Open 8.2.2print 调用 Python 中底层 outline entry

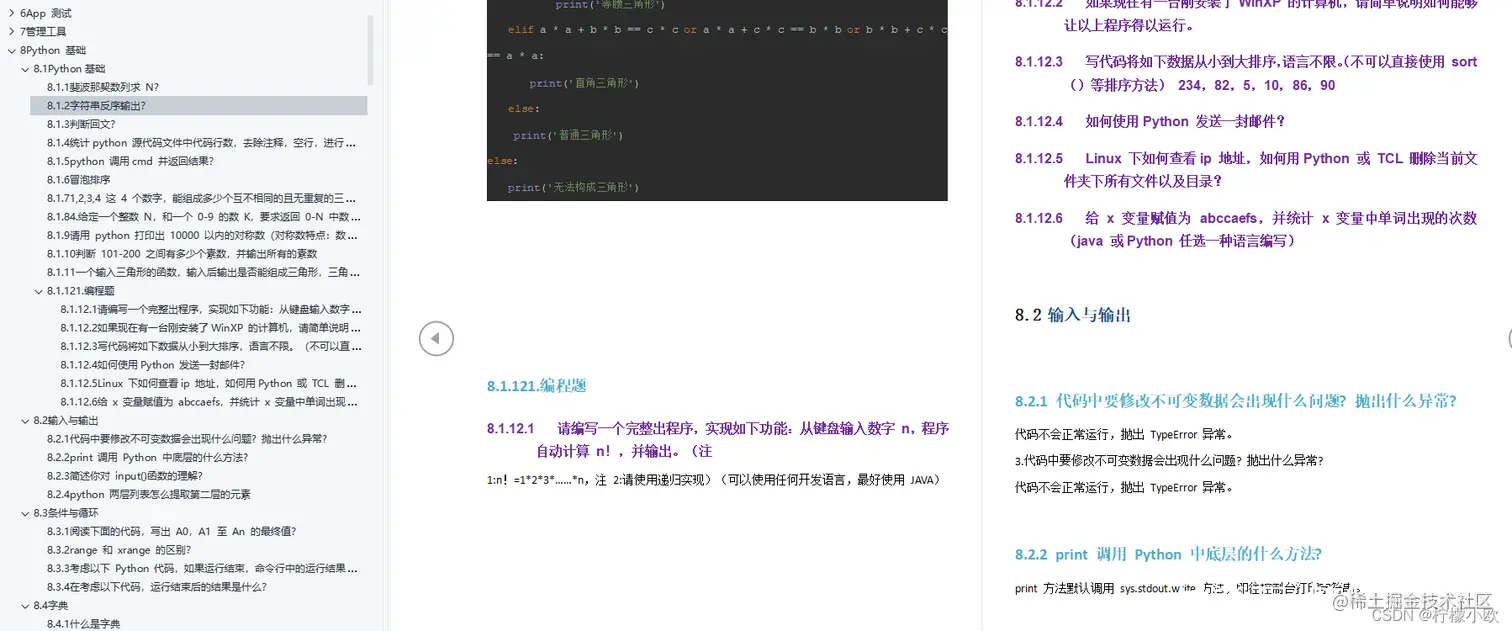(147, 458)
